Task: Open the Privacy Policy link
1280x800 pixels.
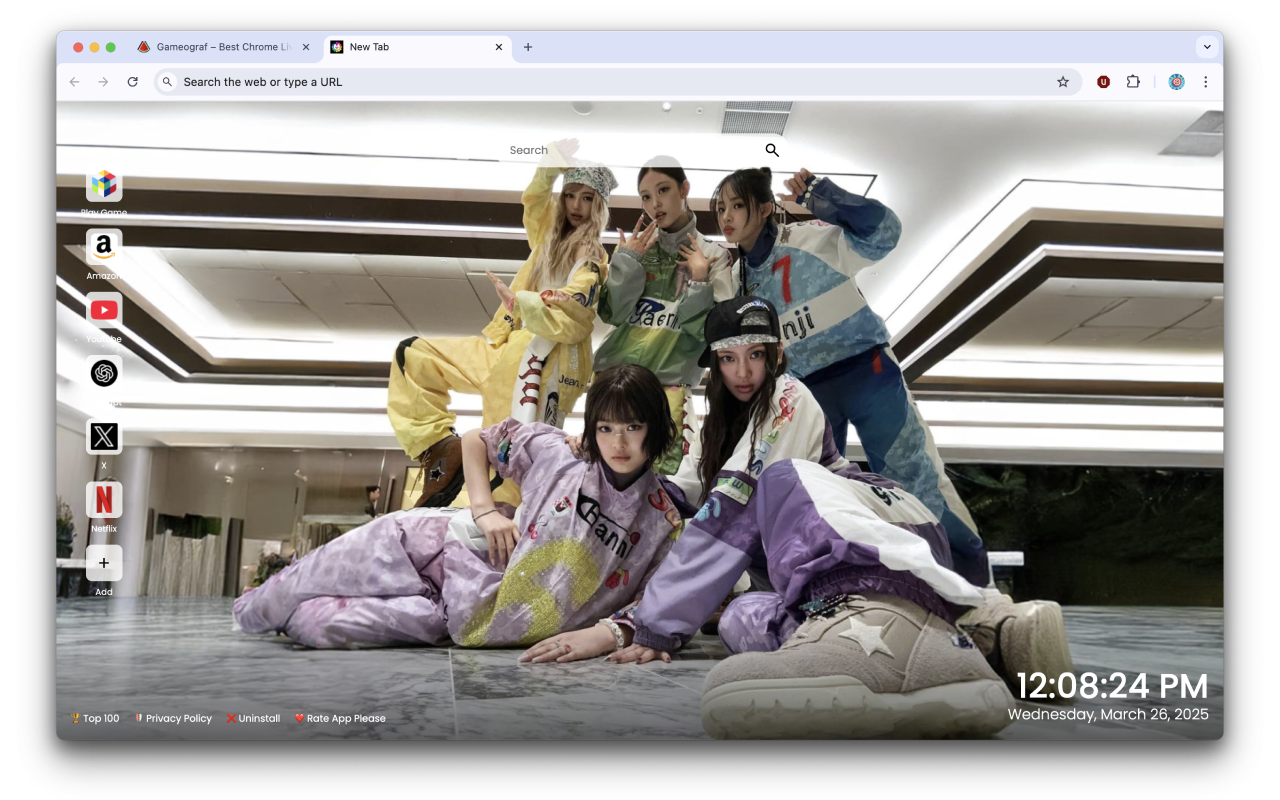Action: click(174, 718)
